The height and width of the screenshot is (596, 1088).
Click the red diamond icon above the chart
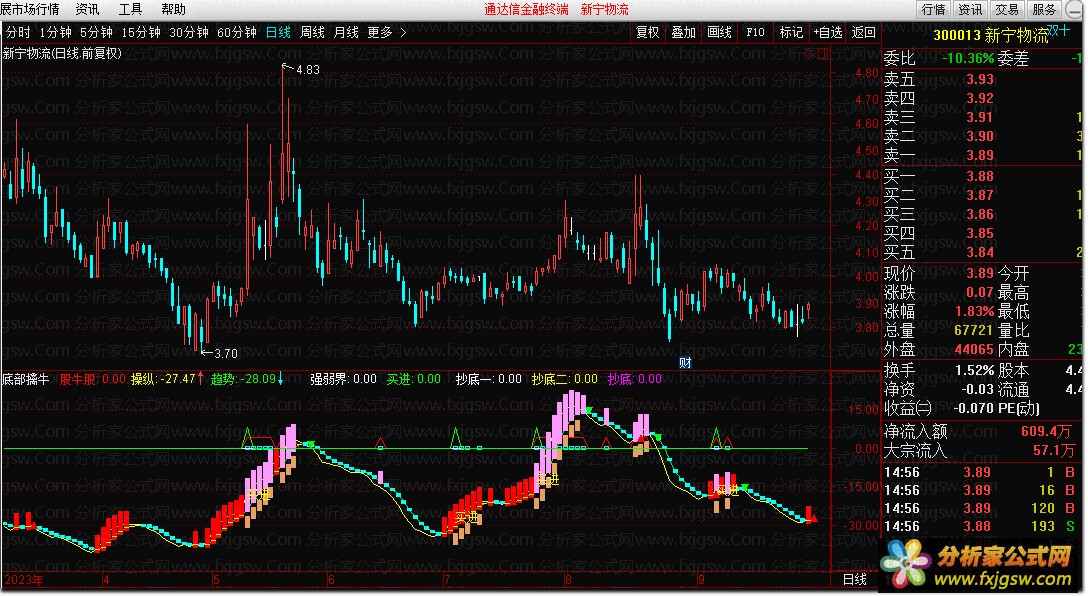coord(809,53)
